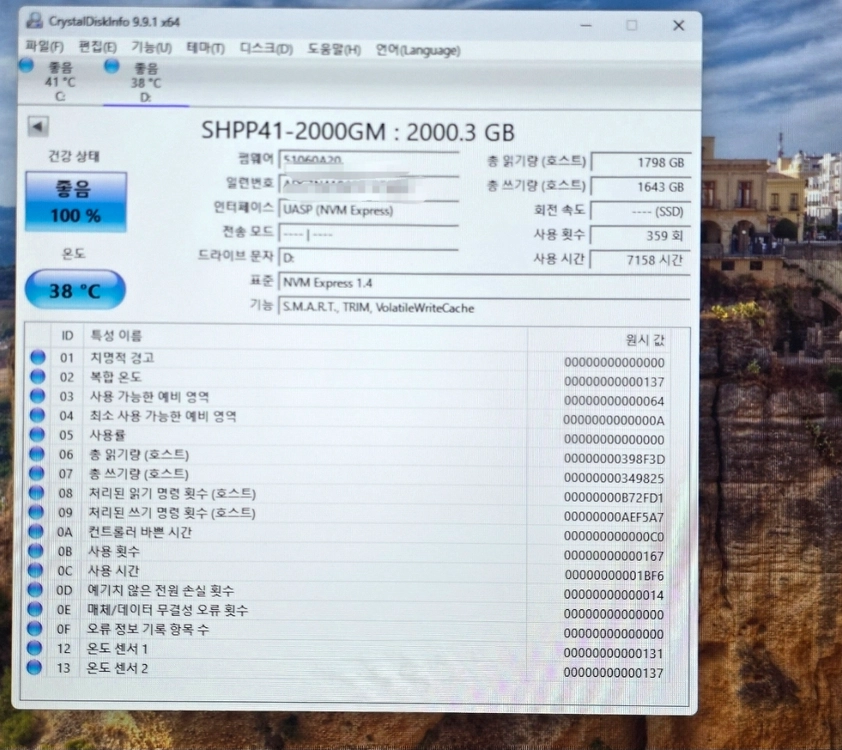842x750 pixels.
Task: Click the status dot for 13 온도 센서 2
Action: (x=34, y=667)
